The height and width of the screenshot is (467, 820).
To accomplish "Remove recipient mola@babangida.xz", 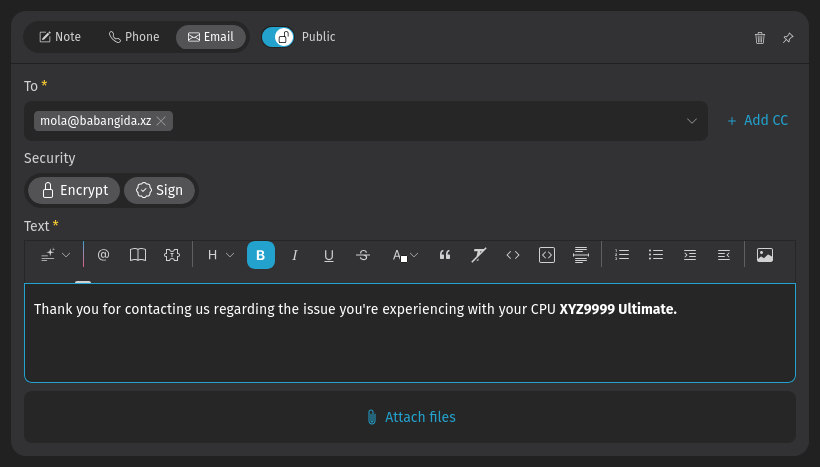I will 161,121.
